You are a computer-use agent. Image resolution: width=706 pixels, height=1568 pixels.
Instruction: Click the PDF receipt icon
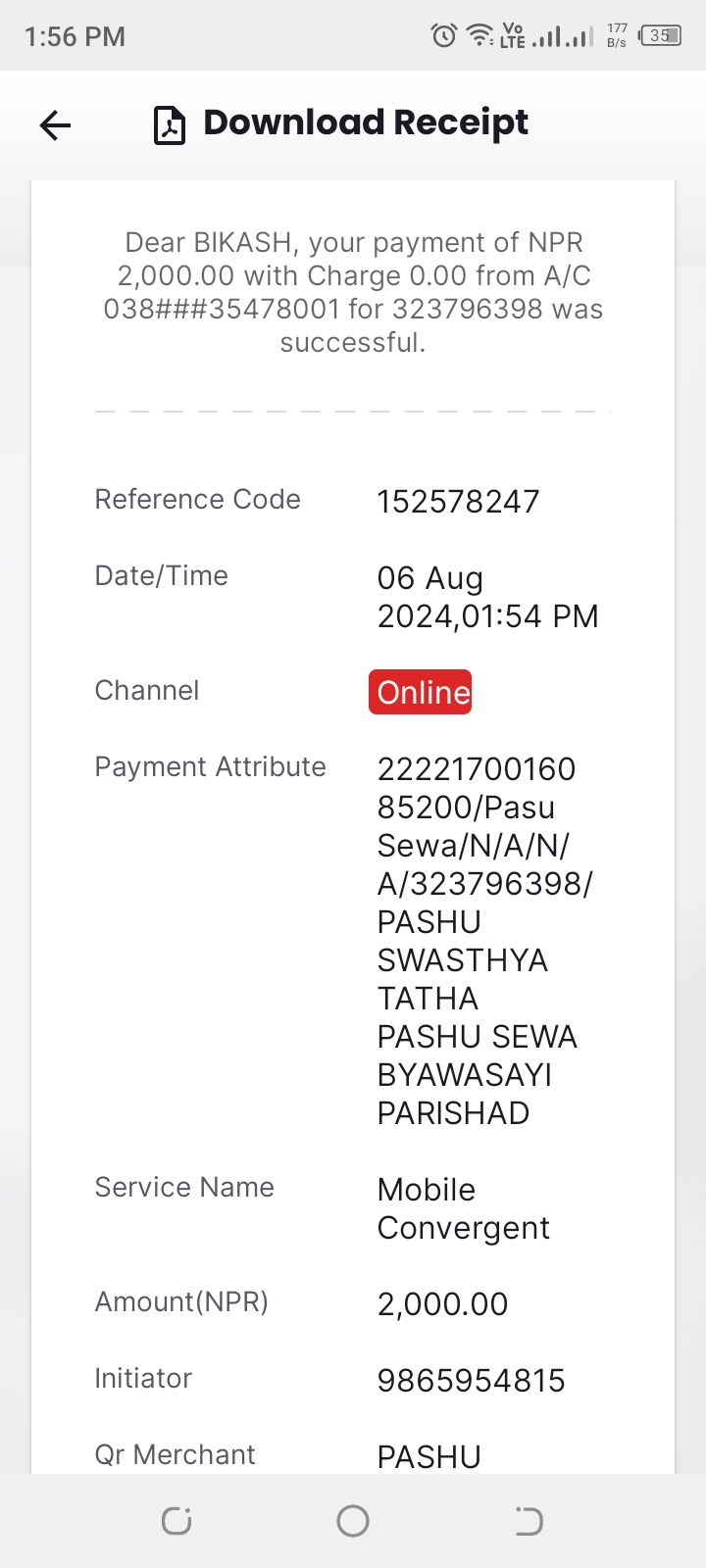(170, 125)
